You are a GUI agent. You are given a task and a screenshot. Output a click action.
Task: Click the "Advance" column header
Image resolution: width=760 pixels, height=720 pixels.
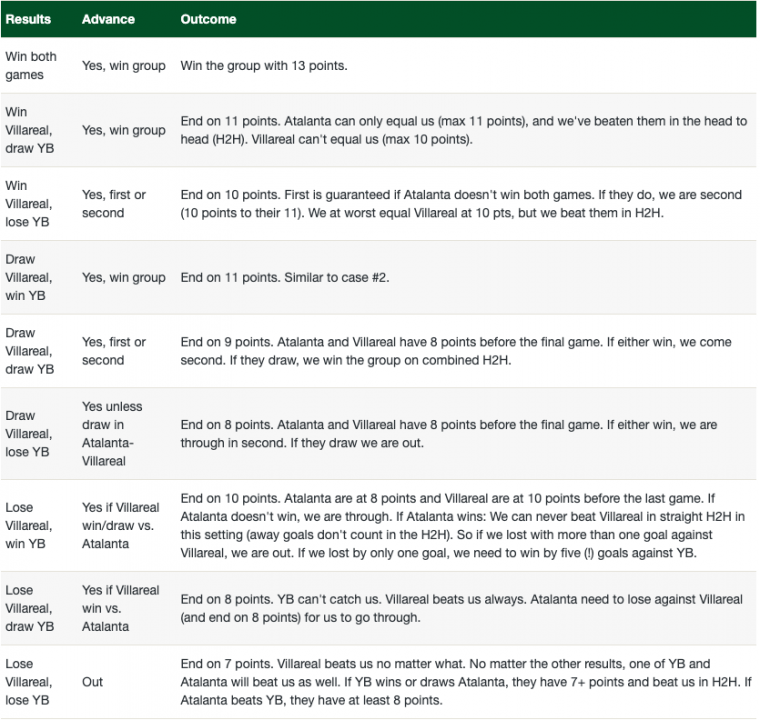pyautogui.click(x=107, y=19)
